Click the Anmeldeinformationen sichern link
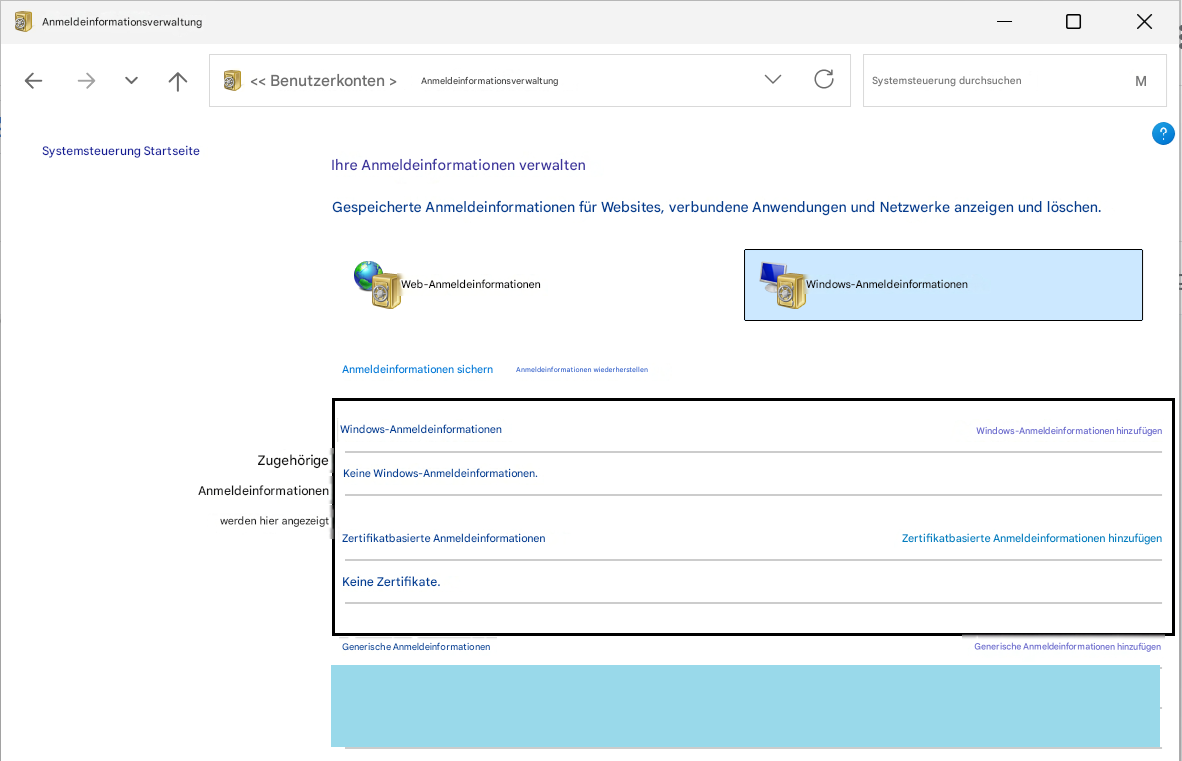 point(417,369)
